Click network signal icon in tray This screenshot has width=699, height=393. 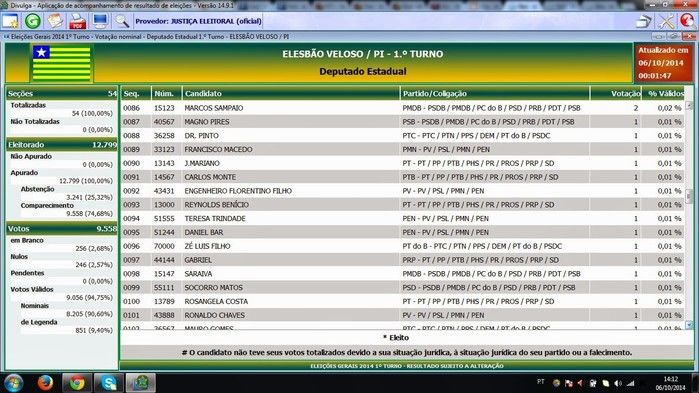[x=630, y=383]
